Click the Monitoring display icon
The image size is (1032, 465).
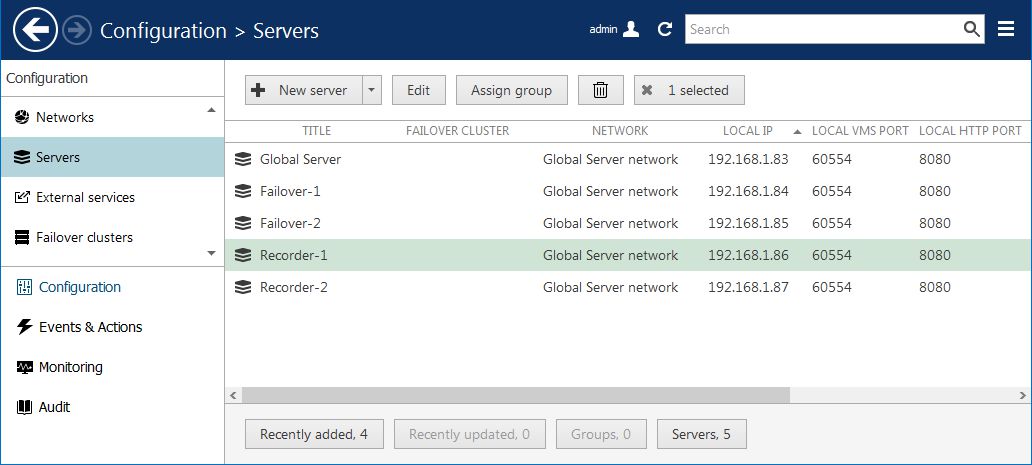pos(24,367)
